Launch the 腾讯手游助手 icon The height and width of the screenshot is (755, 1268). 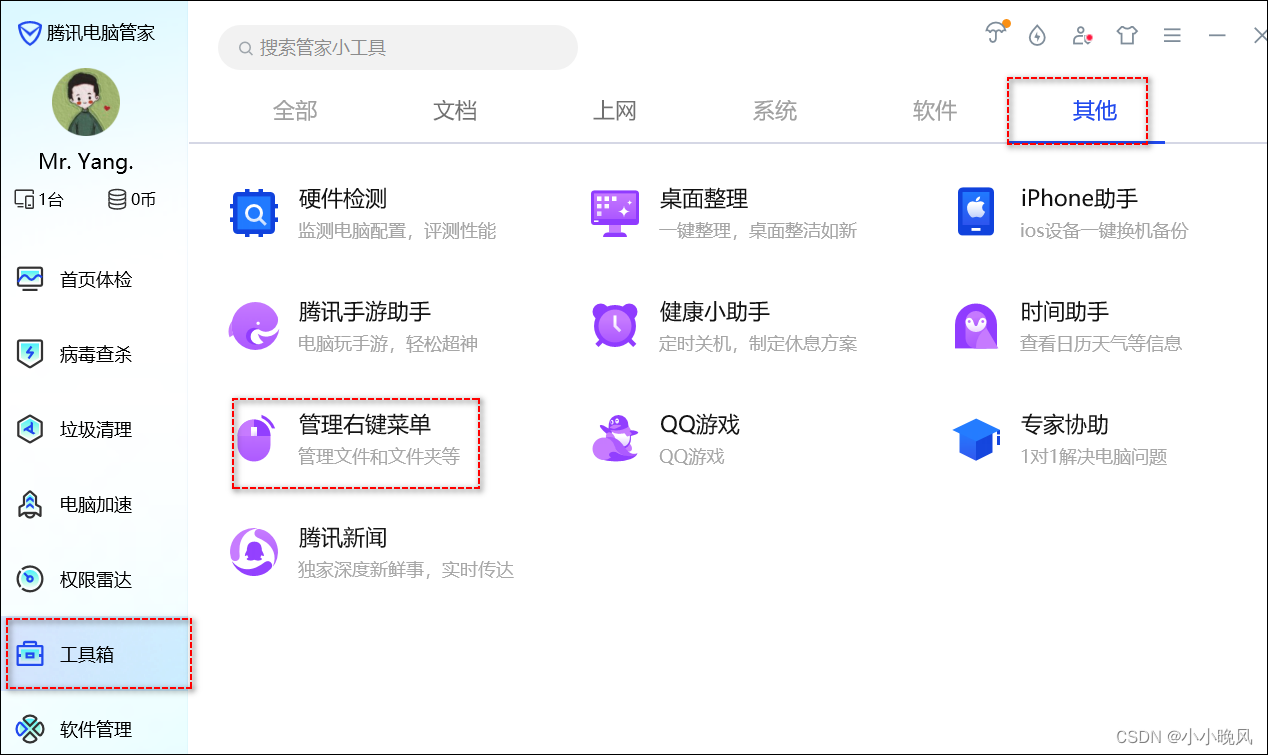(254, 326)
